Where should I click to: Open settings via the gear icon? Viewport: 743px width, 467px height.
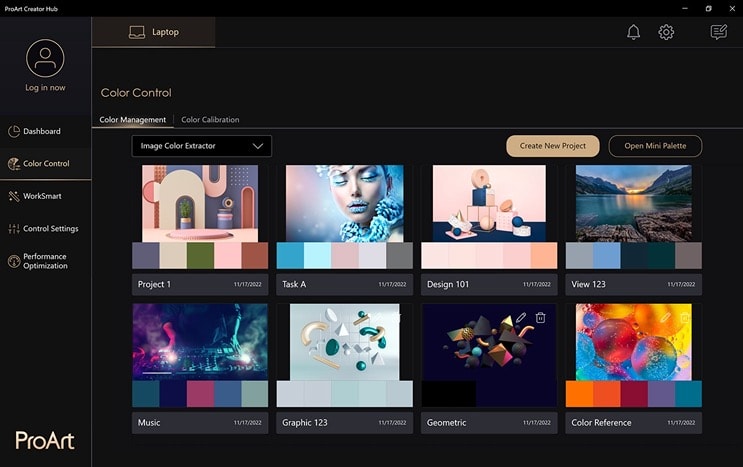[x=666, y=32]
